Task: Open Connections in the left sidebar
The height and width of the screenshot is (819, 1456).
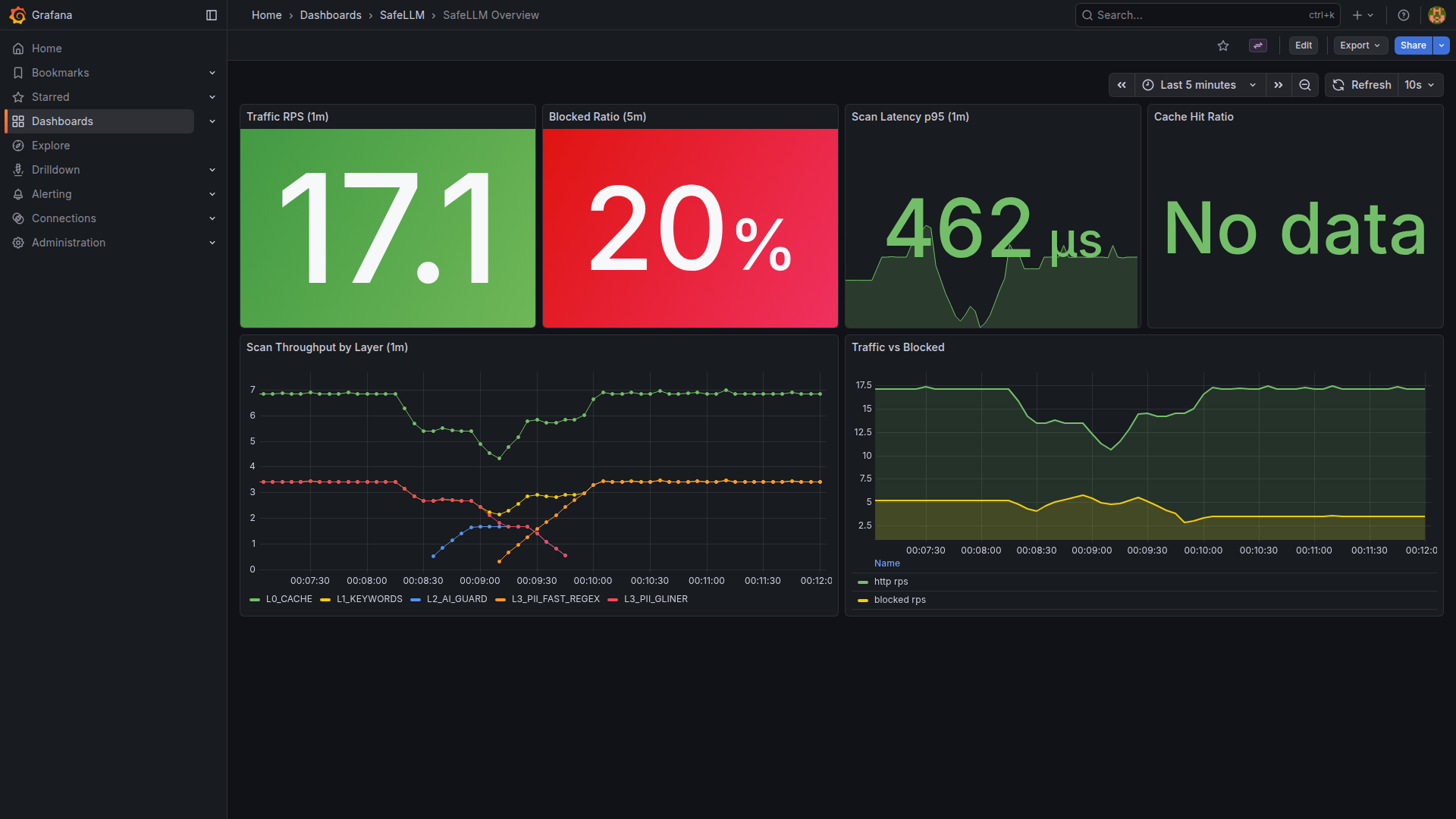Action: point(64,218)
